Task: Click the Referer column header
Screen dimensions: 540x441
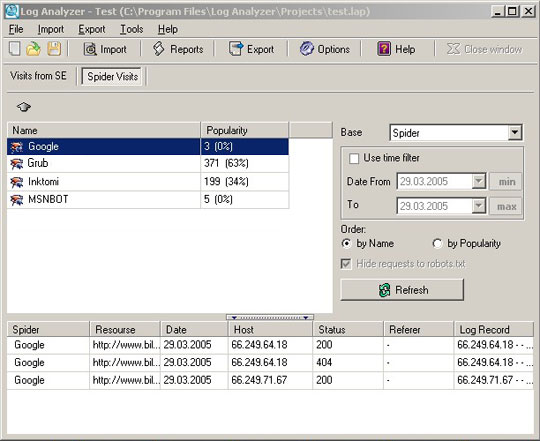Action: click(419, 329)
